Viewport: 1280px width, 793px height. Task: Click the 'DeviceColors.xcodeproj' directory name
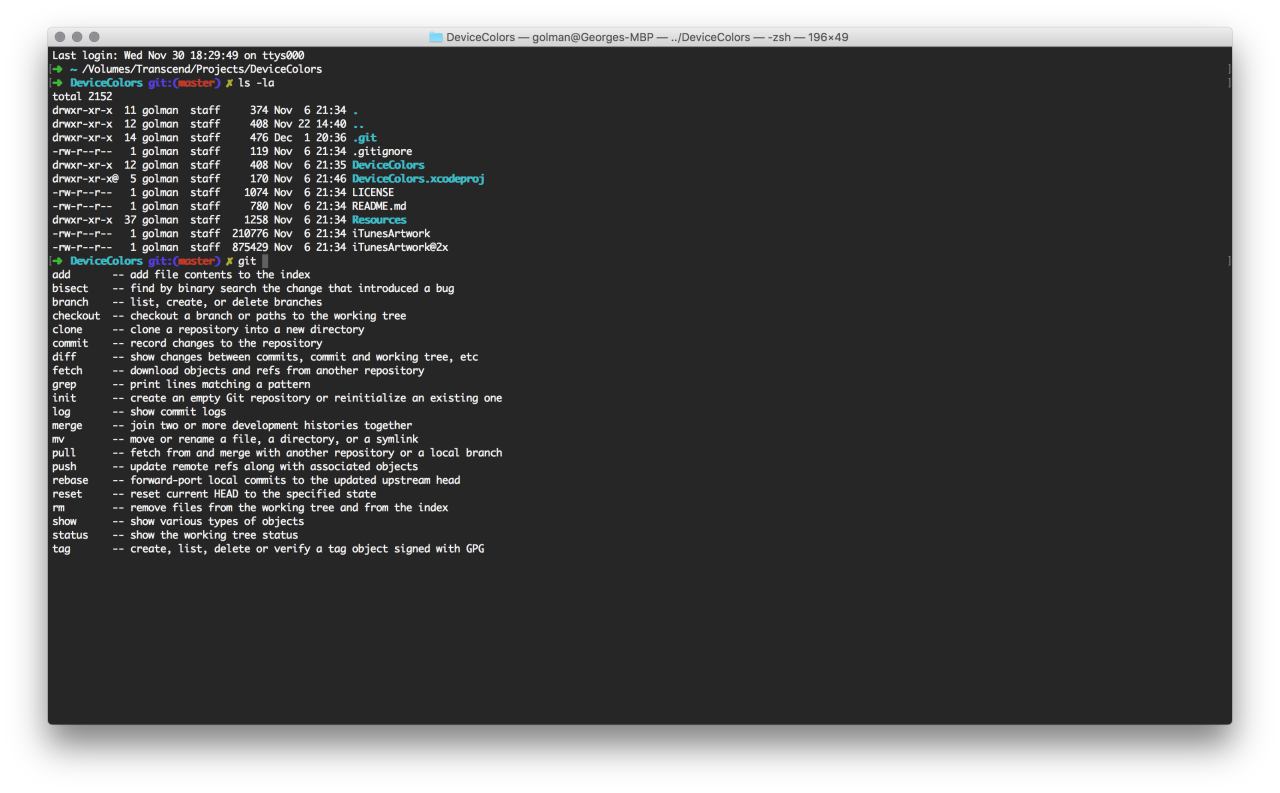tap(418, 179)
